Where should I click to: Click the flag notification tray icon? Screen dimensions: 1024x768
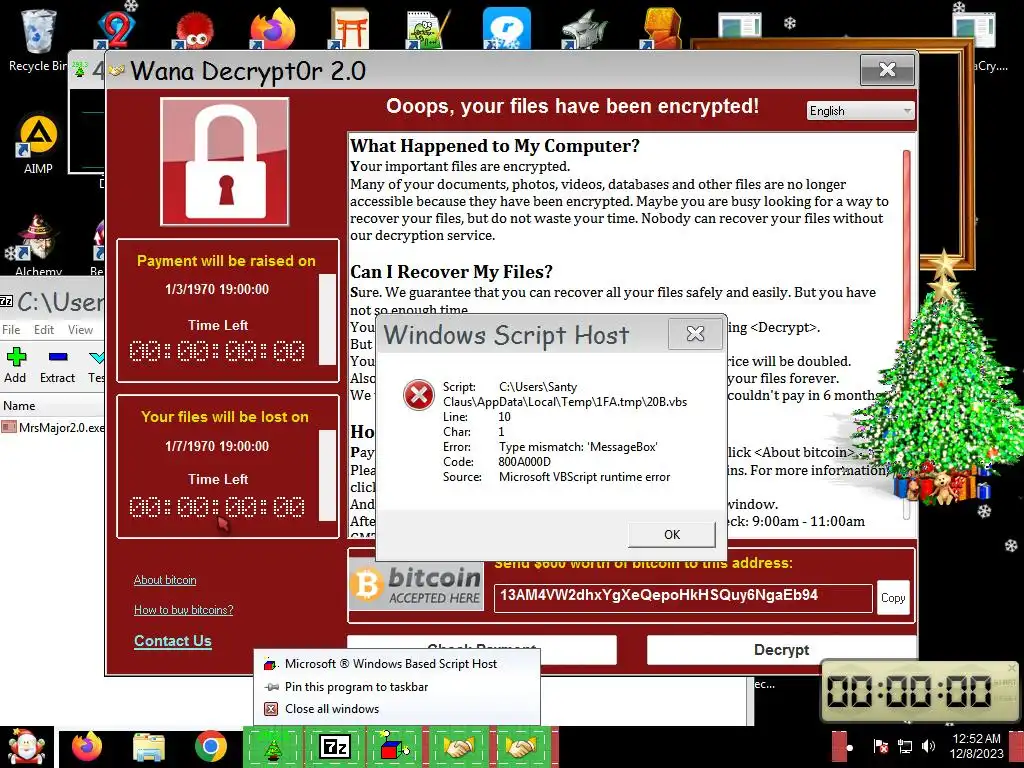pos(880,746)
